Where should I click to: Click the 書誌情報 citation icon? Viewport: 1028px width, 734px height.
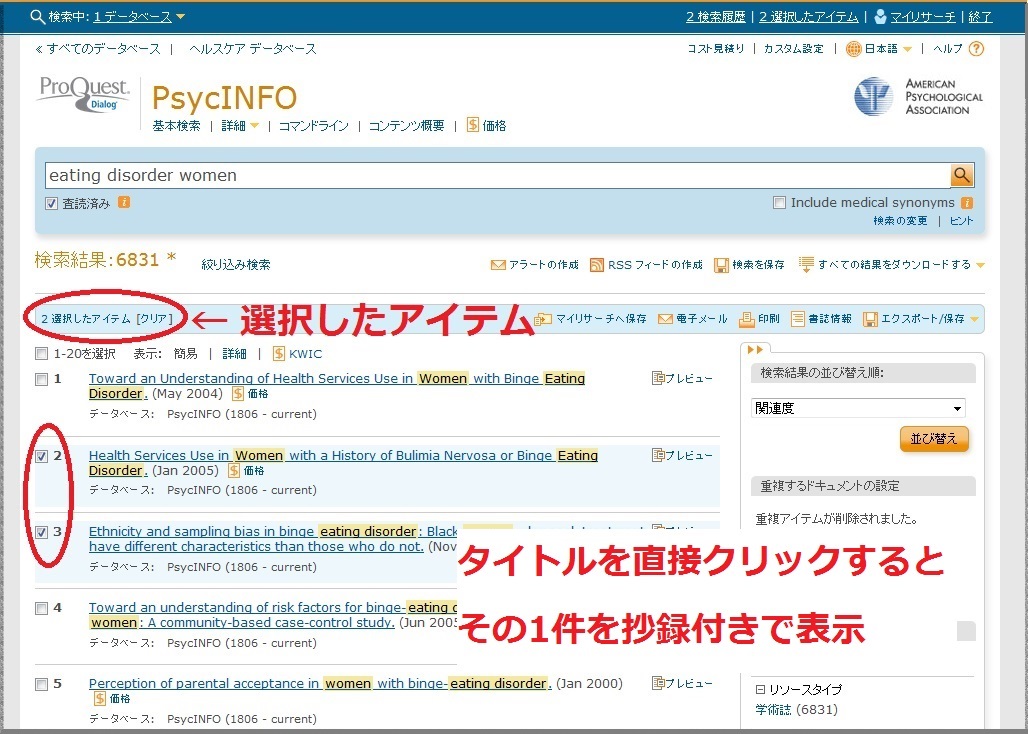(797, 319)
